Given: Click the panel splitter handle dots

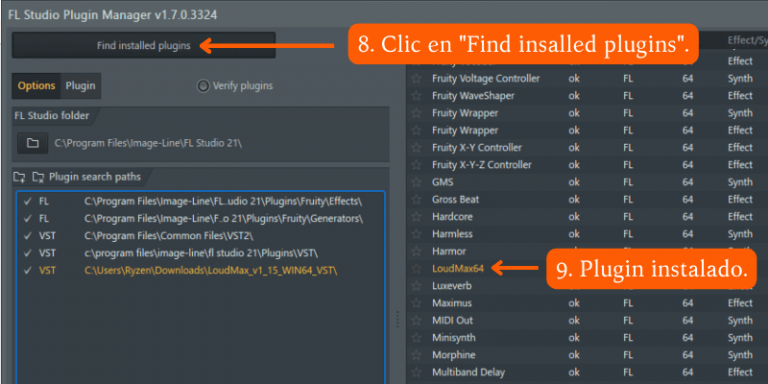Looking at the screenshot, I should click(x=397, y=319).
